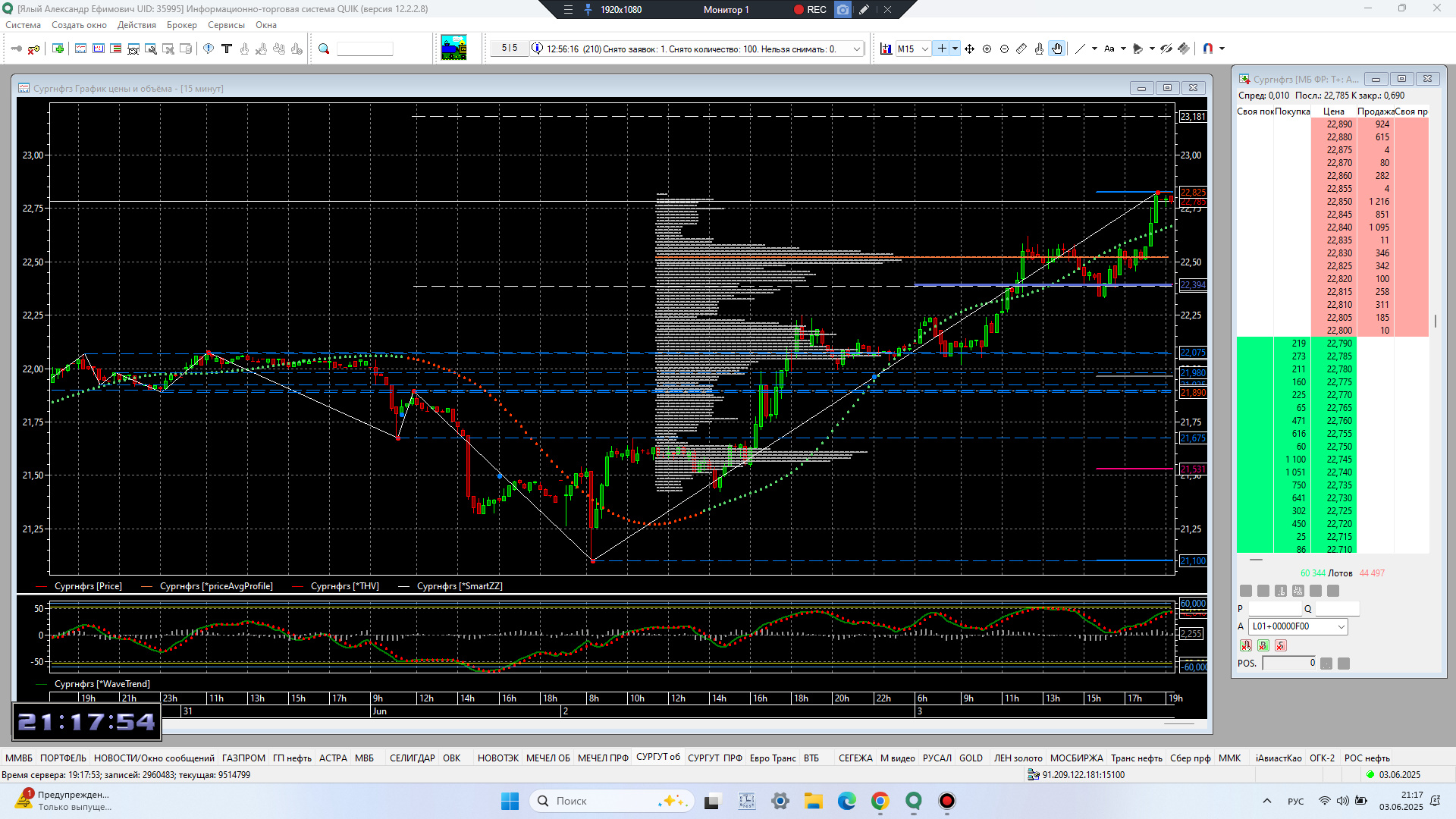Switch to the ГАЗПРОМ tab

click(x=243, y=758)
